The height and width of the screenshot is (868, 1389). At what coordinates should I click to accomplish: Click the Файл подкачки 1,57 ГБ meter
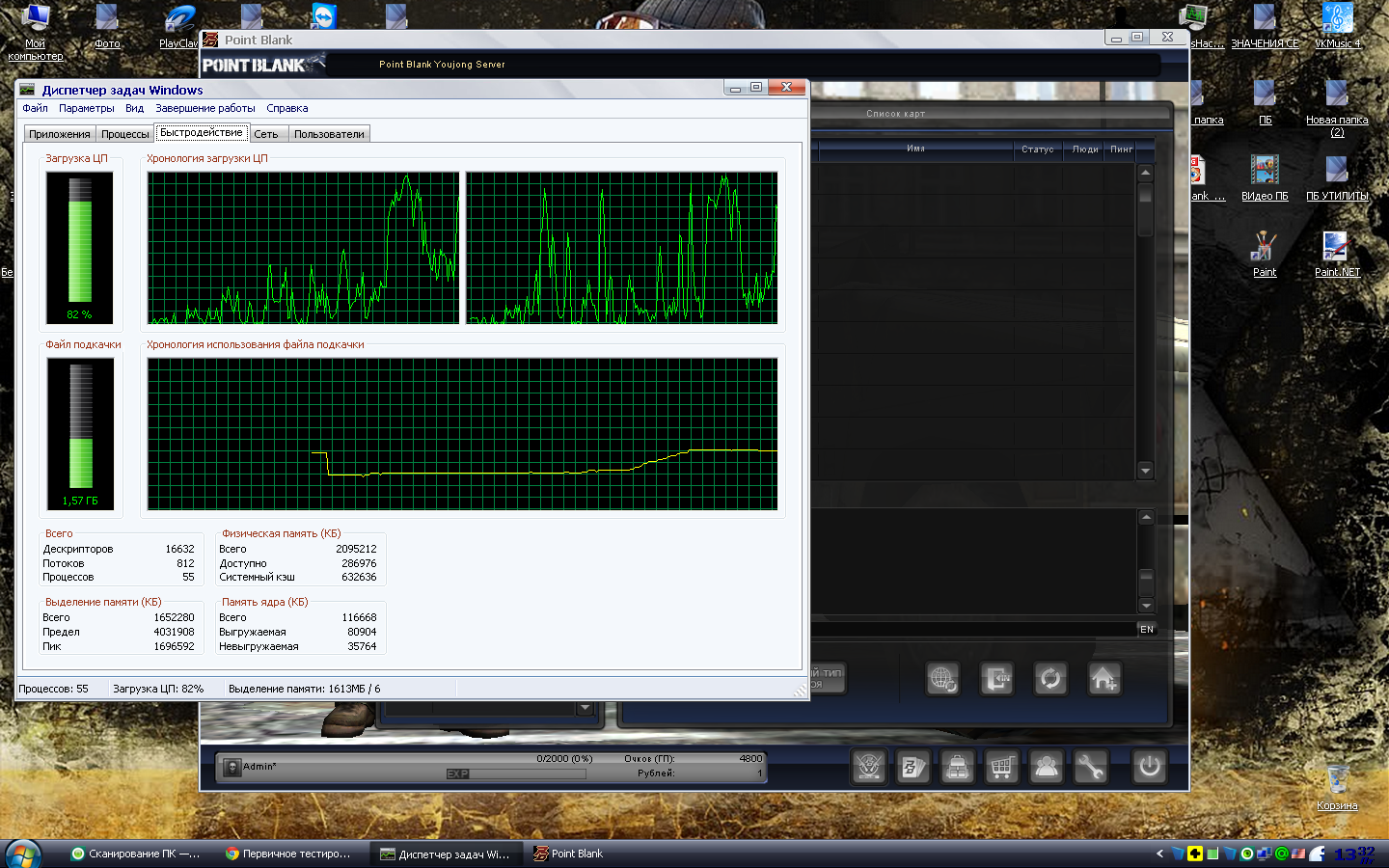coord(80,434)
